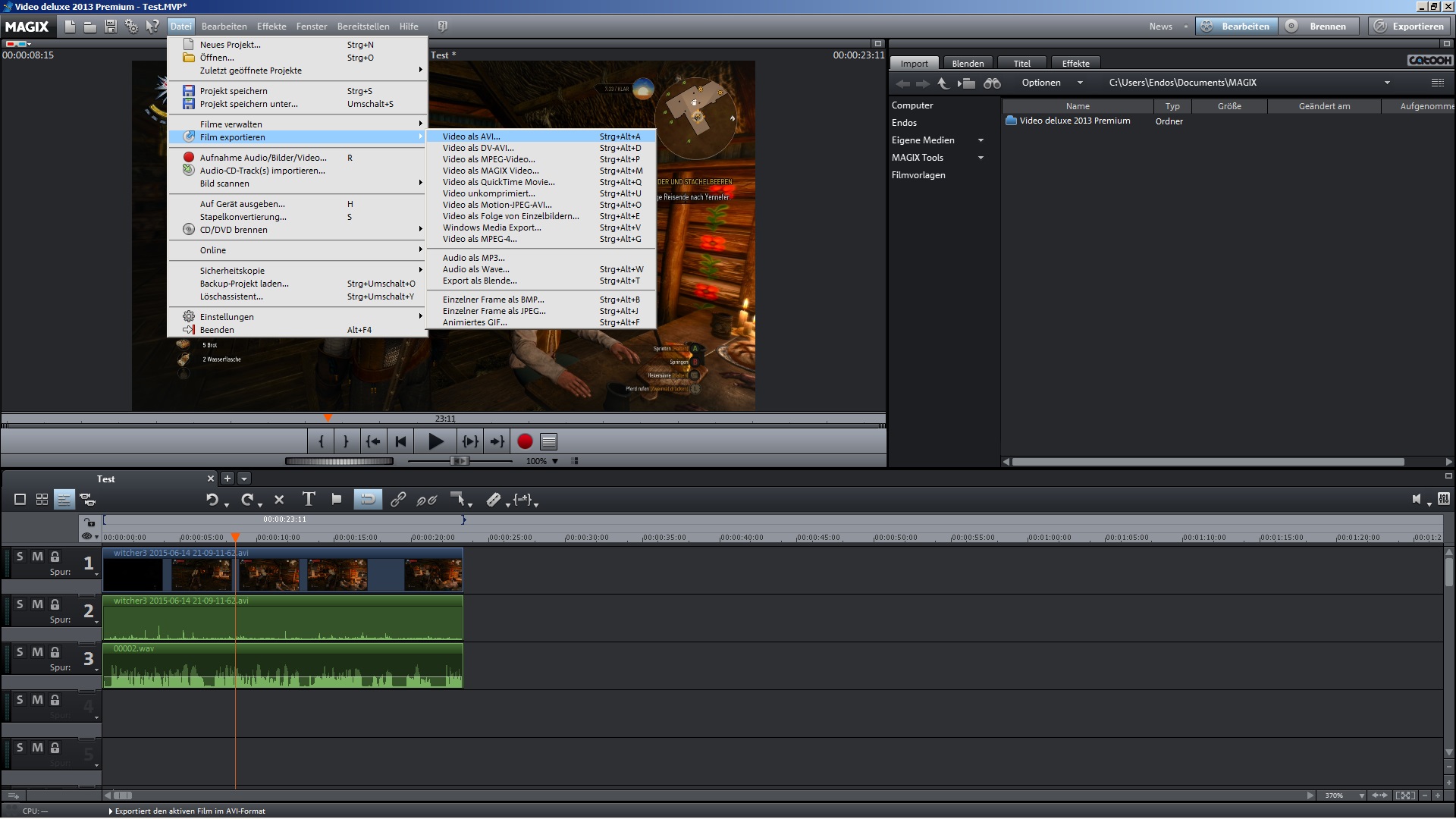The image size is (1456, 819).
Task: Select 'Video als AVI...' export option
Action: point(541,136)
